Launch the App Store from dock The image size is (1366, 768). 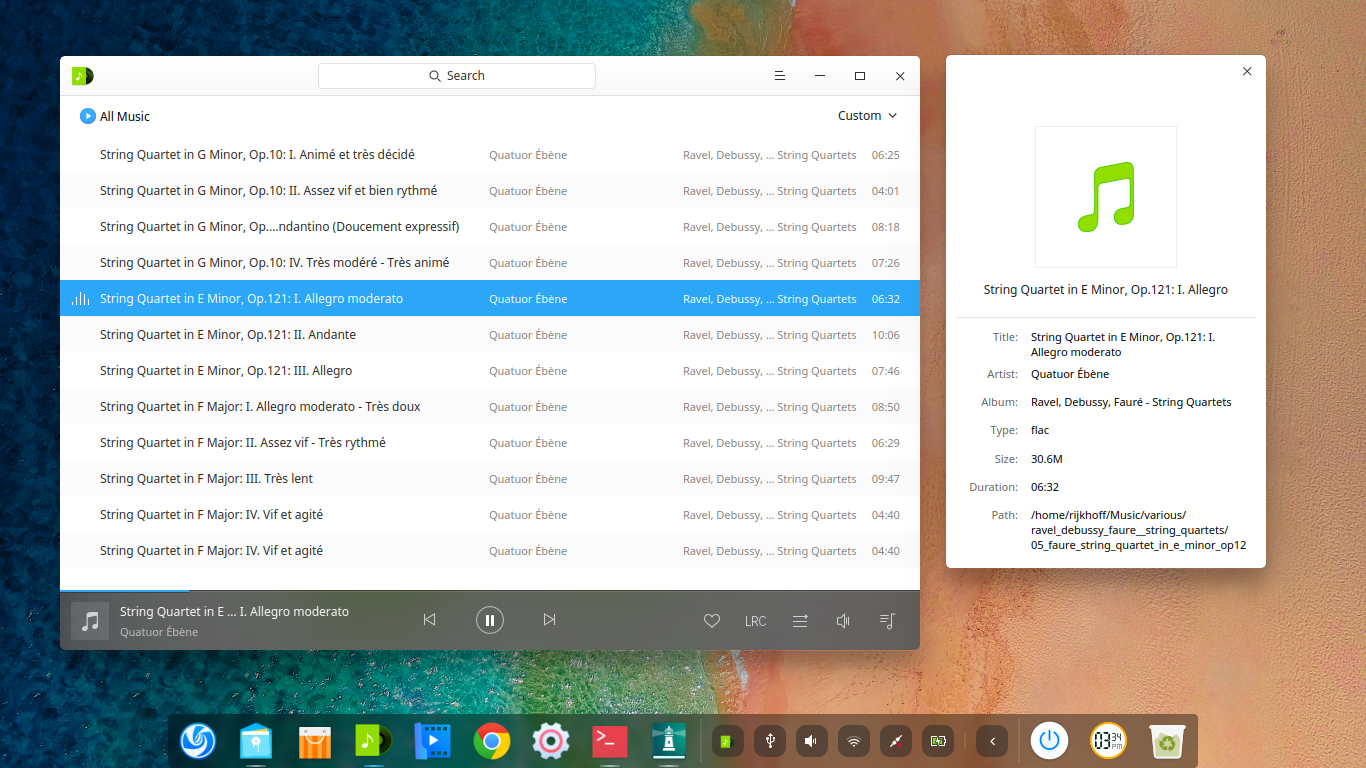[x=315, y=741]
